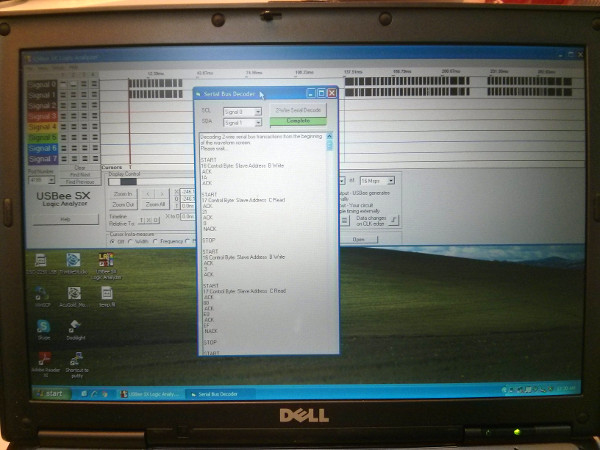
Task: Expand the sample rate dropdown
Action: click(x=390, y=180)
